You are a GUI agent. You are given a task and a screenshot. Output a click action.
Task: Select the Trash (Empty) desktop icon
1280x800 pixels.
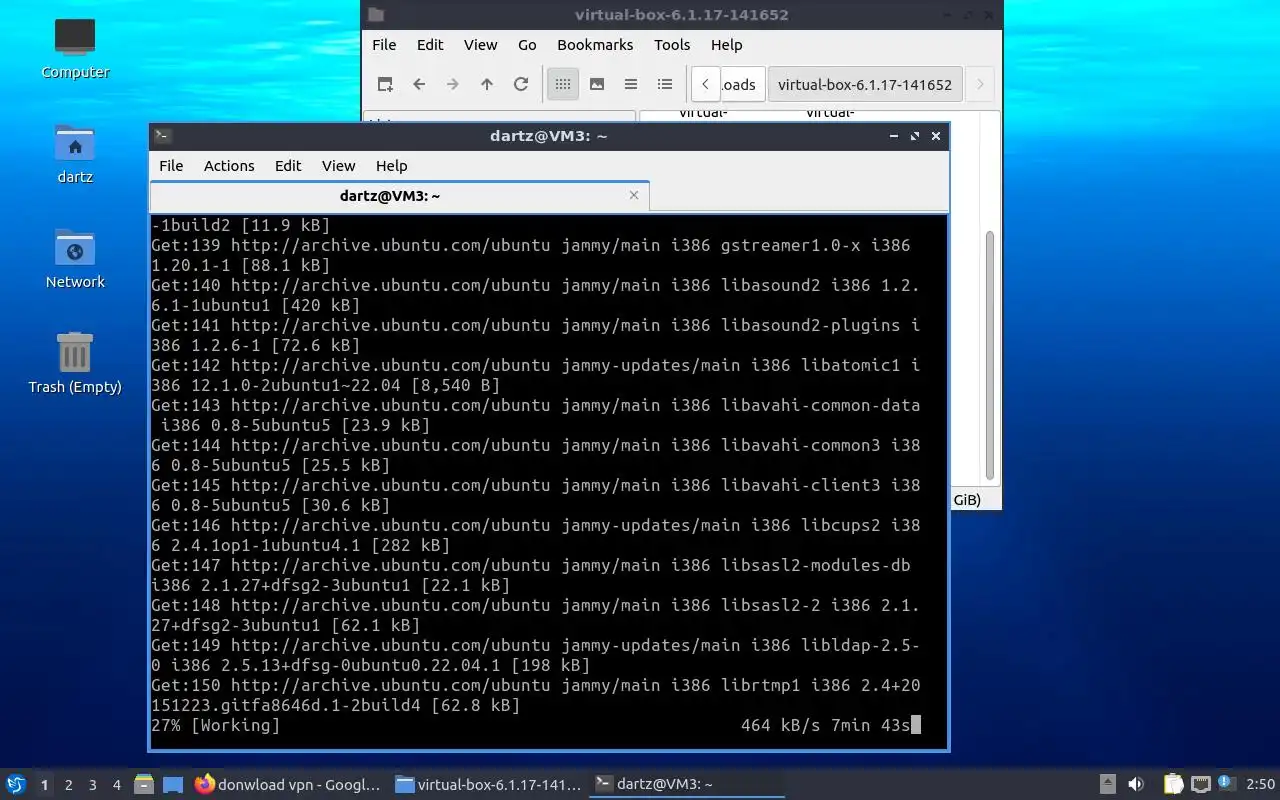tap(75, 363)
